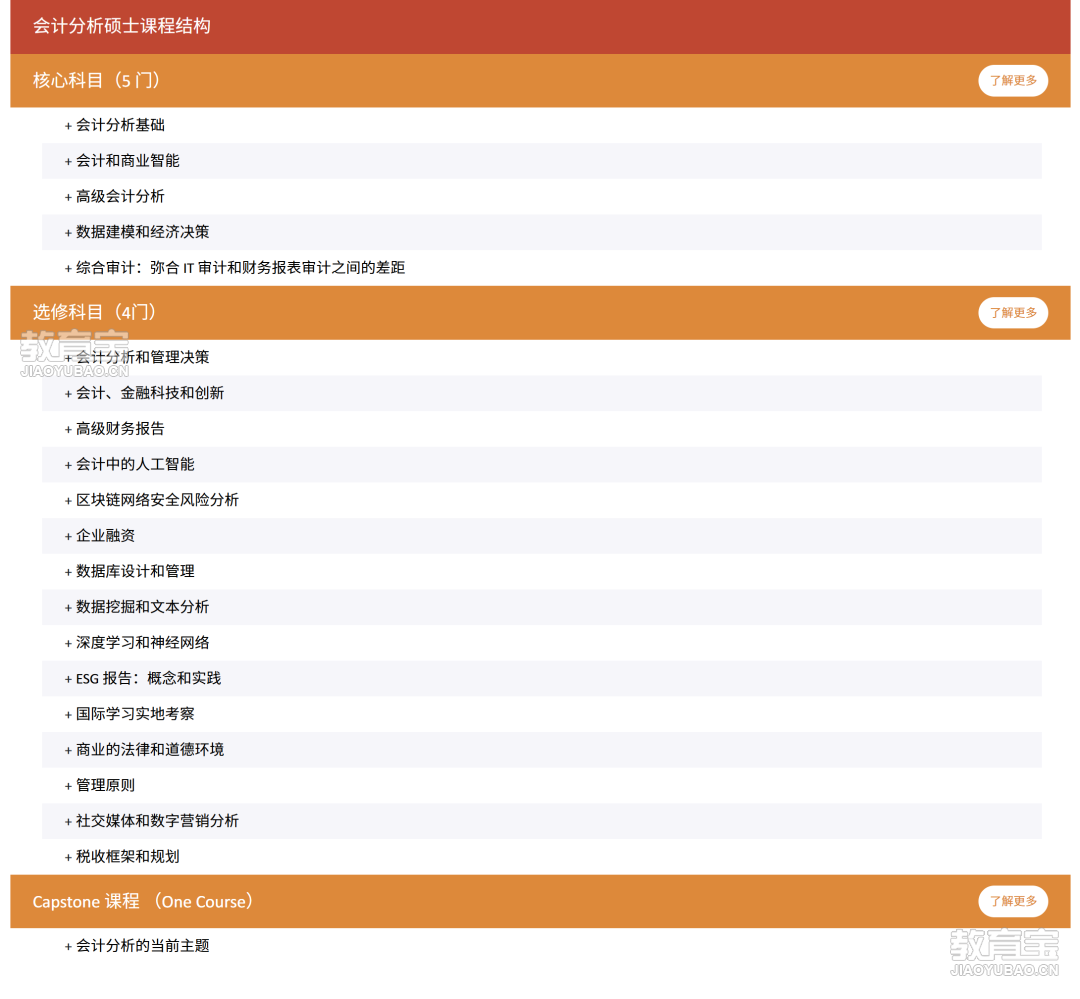Click 了解更多 button in 核心科目 section
1080x999 pixels.
tap(1012, 81)
